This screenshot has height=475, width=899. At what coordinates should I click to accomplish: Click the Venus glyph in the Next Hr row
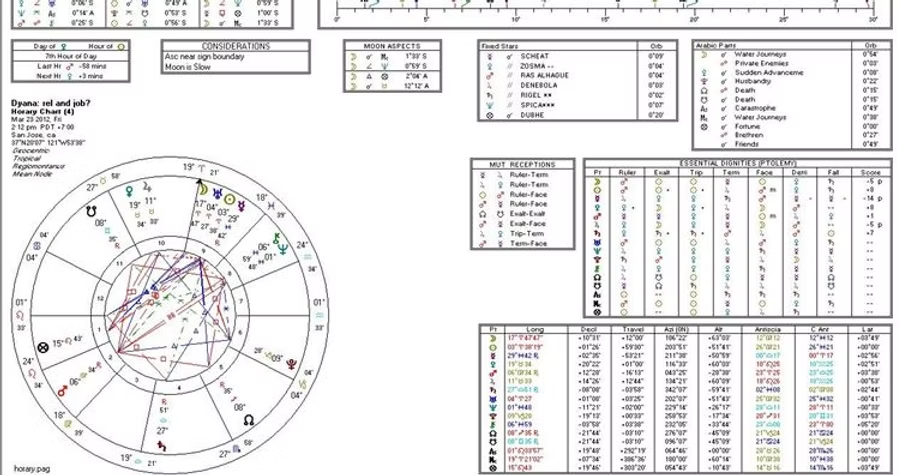(x=69, y=76)
